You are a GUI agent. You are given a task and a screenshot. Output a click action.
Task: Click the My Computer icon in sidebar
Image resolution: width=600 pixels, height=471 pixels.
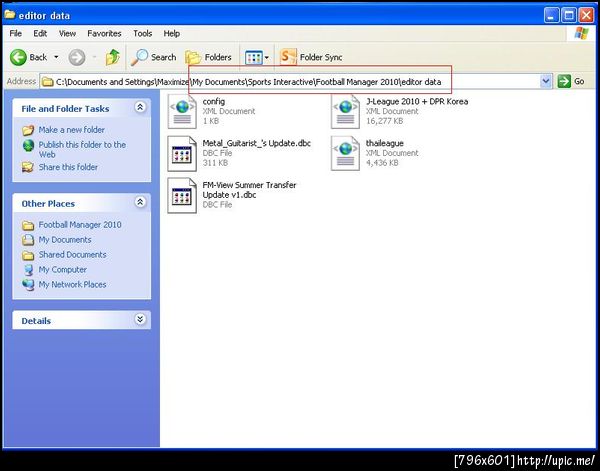pos(29,270)
